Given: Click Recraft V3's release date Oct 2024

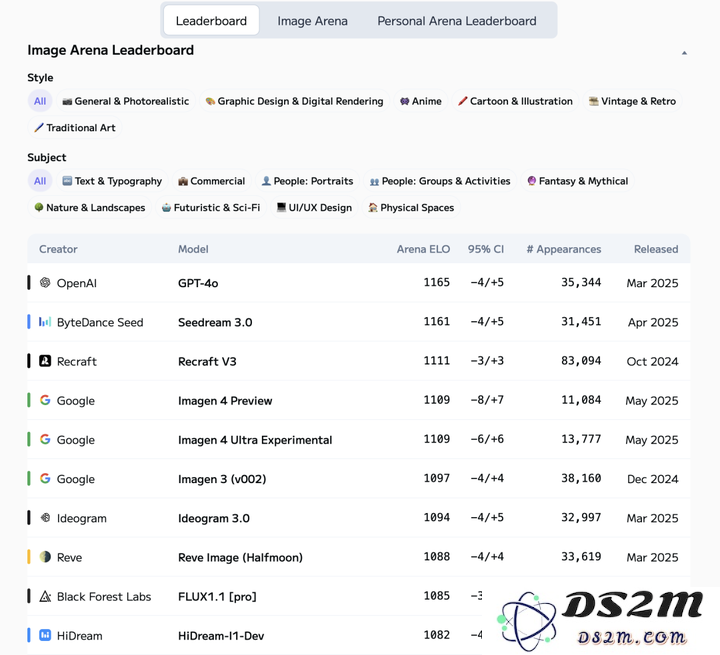Looking at the screenshot, I should (x=652, y=361).
